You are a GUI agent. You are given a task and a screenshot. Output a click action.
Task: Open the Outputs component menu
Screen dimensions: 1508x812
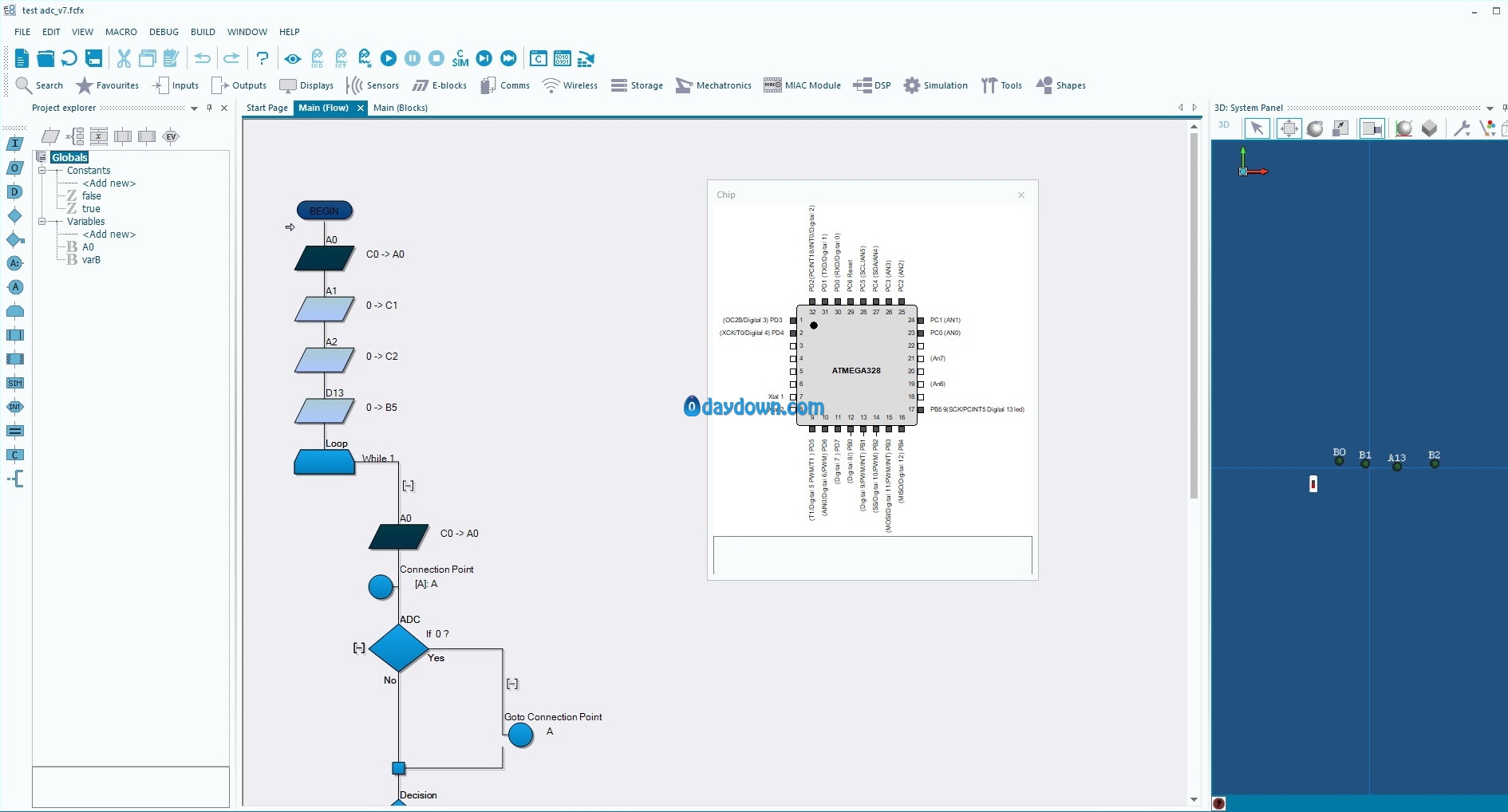pos(239,85)
